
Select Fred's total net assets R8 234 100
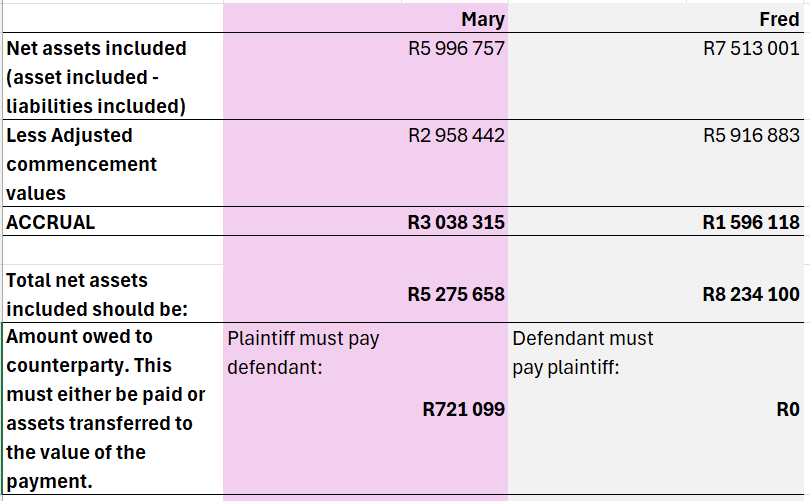coord(751,294)
